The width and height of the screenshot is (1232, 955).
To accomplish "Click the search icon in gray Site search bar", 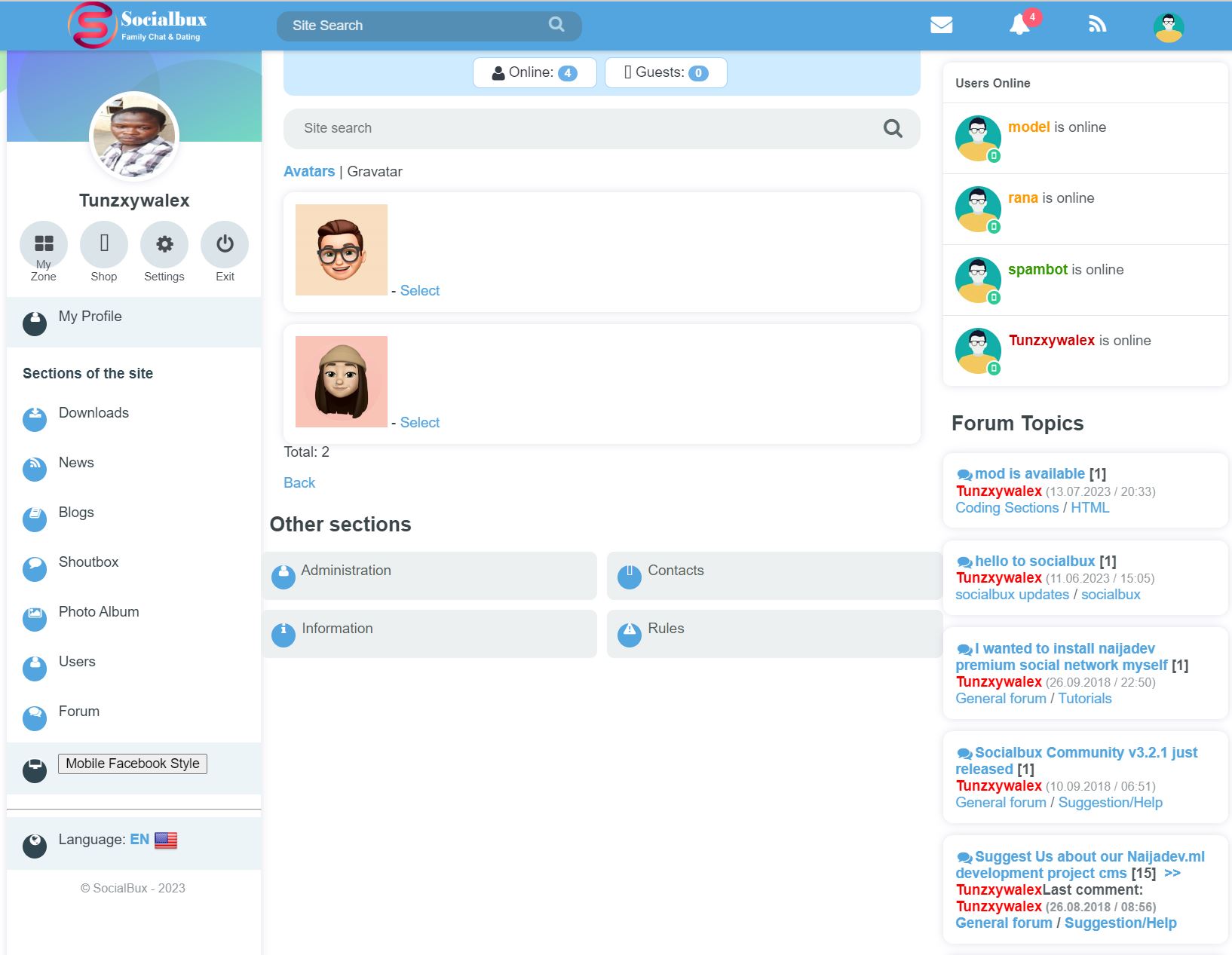I will click(x=893, y=128).
